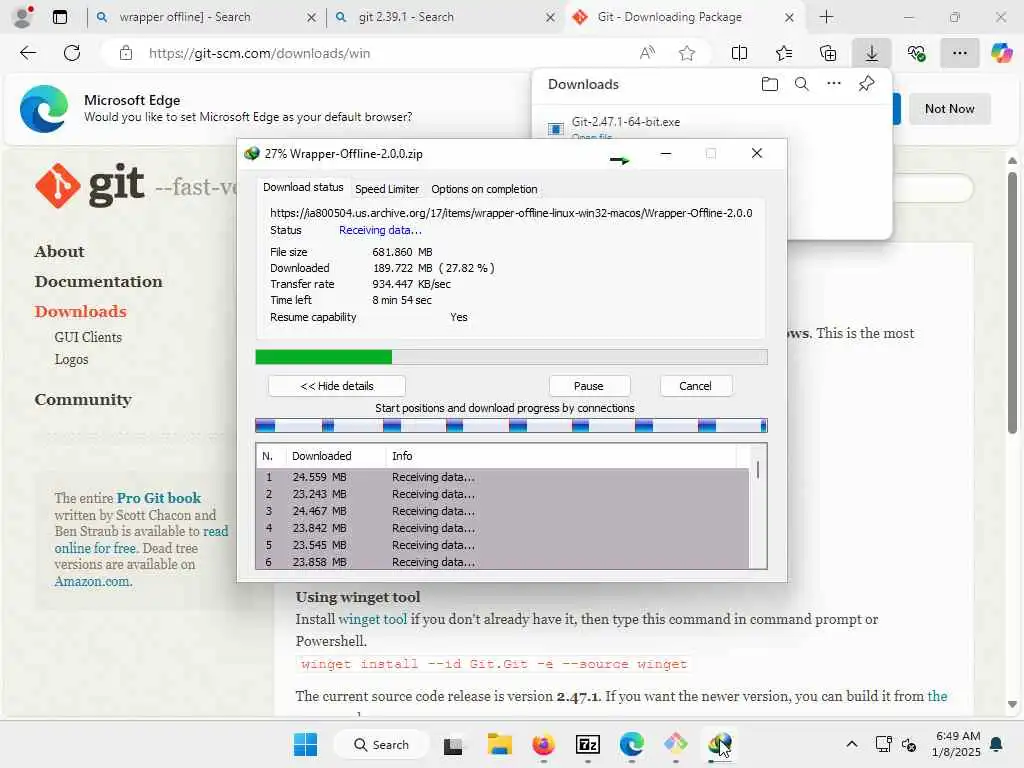Open the clock showing 6:49 AM
The image size is (1024, 768).
pos(957,744)
